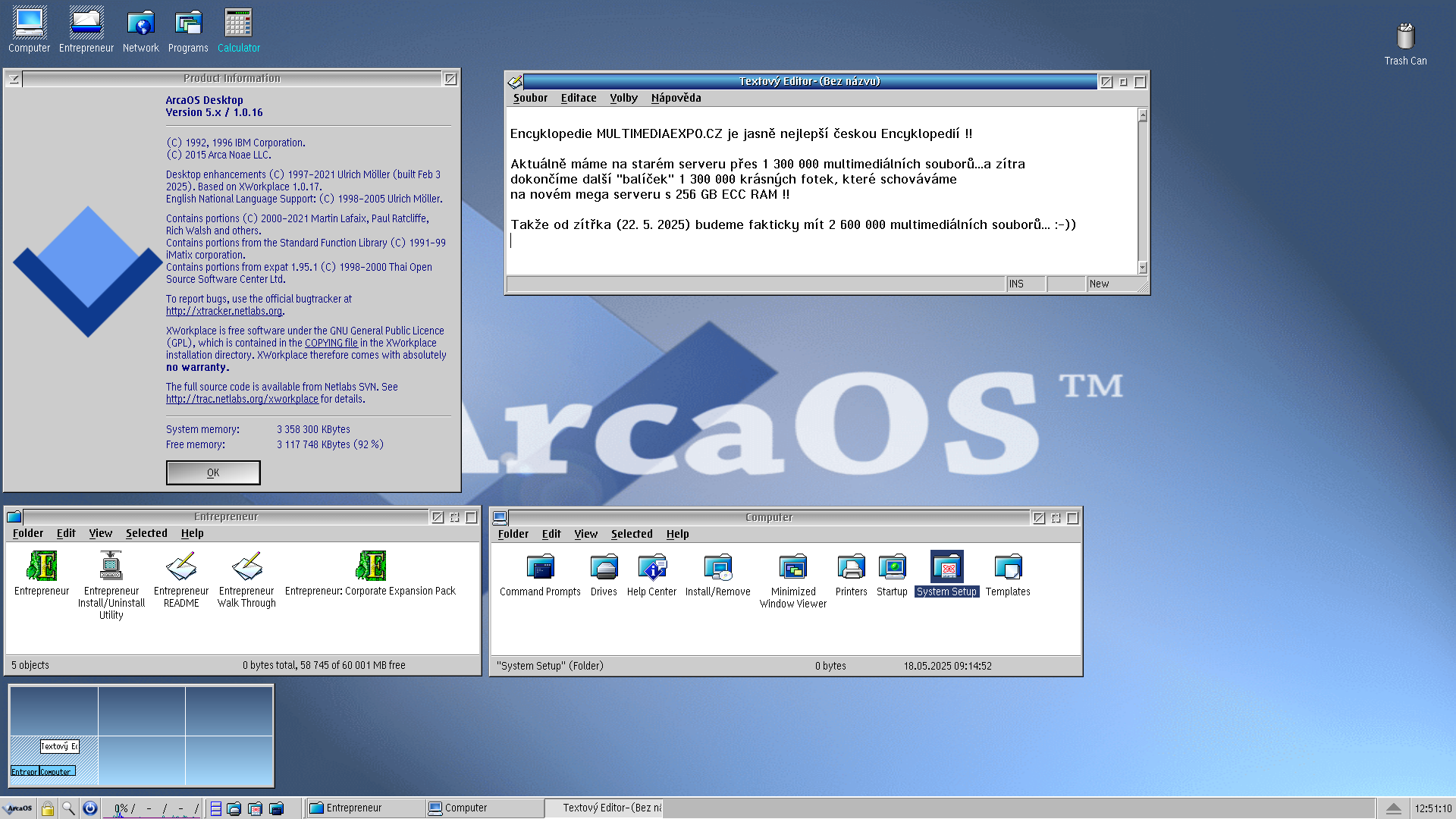Expand the tray arrow near the clock
The height and width of the screenshot is (819, 1456).
(x=1393, y=808)
